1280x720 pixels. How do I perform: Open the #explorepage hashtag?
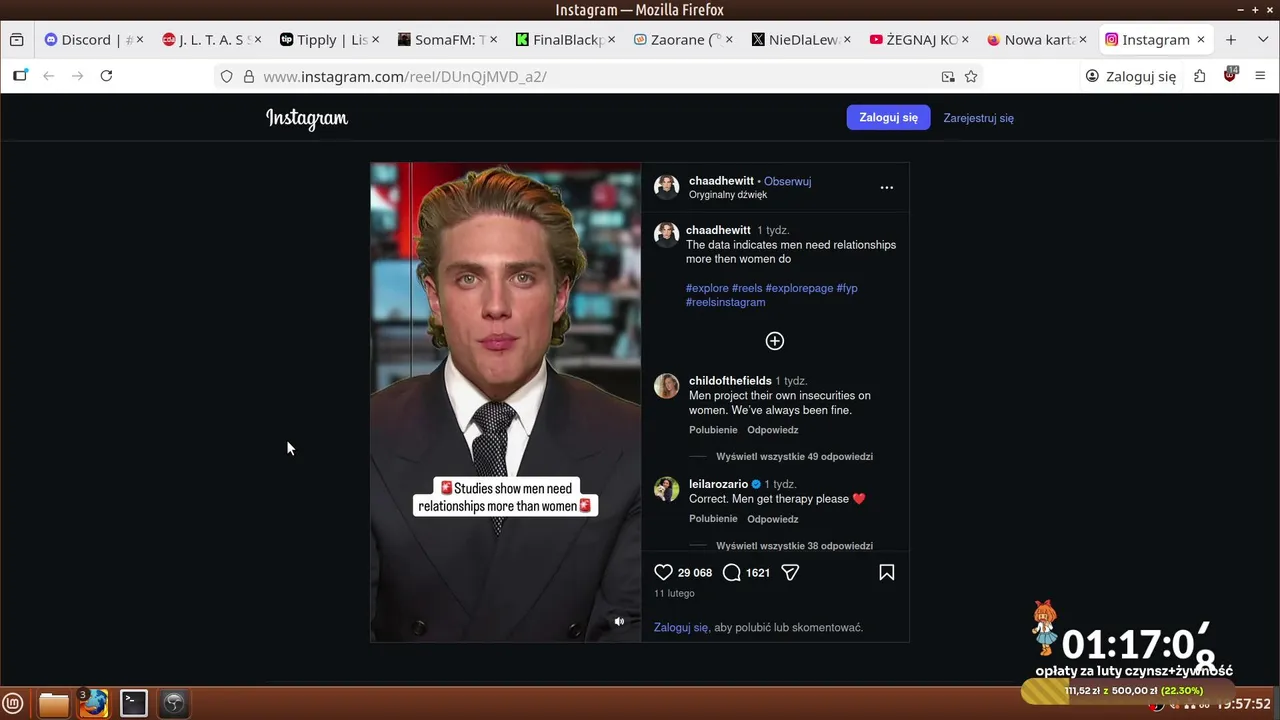click(799, 288)
